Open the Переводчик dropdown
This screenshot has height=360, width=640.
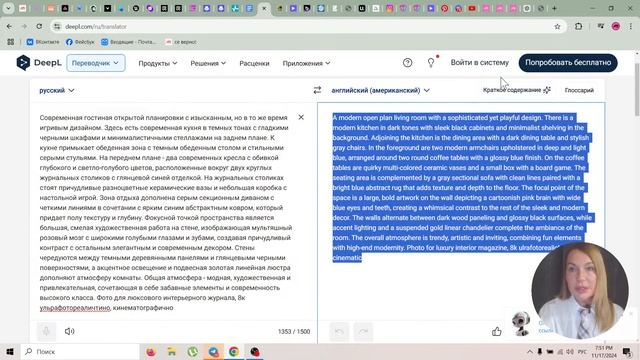[x=96, y=63]
